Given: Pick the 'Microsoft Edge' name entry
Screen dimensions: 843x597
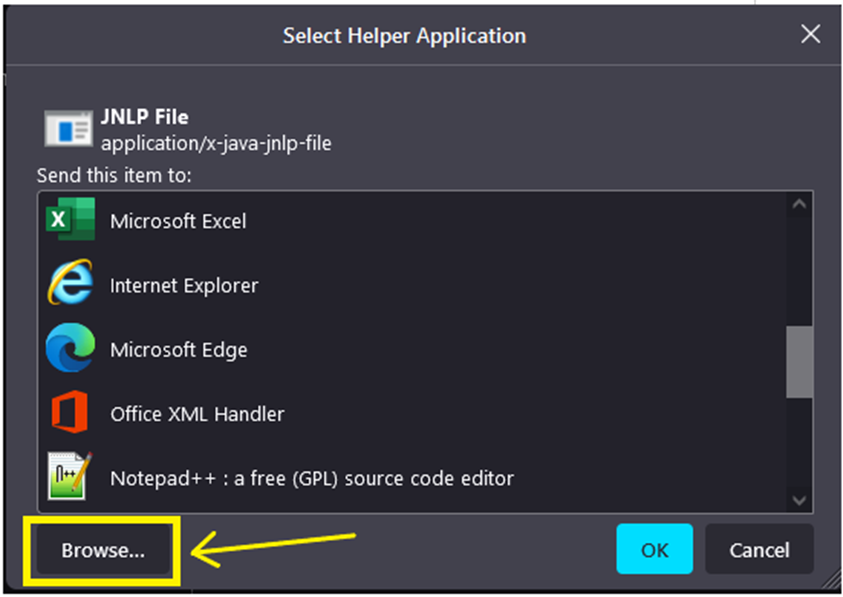Looking at the screenshot, I should click(x=178, y=350).
